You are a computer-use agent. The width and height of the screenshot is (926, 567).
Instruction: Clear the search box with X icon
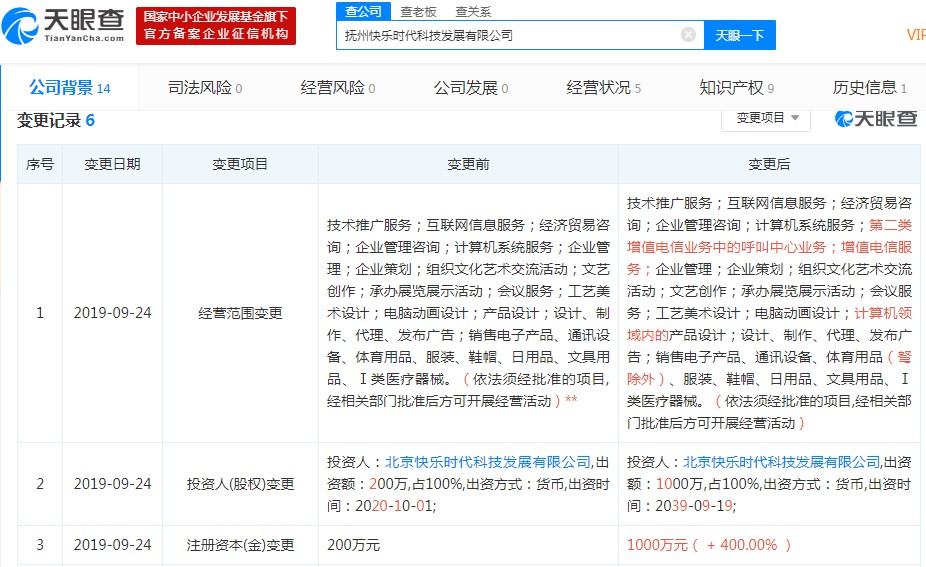[x=688, y=35]
